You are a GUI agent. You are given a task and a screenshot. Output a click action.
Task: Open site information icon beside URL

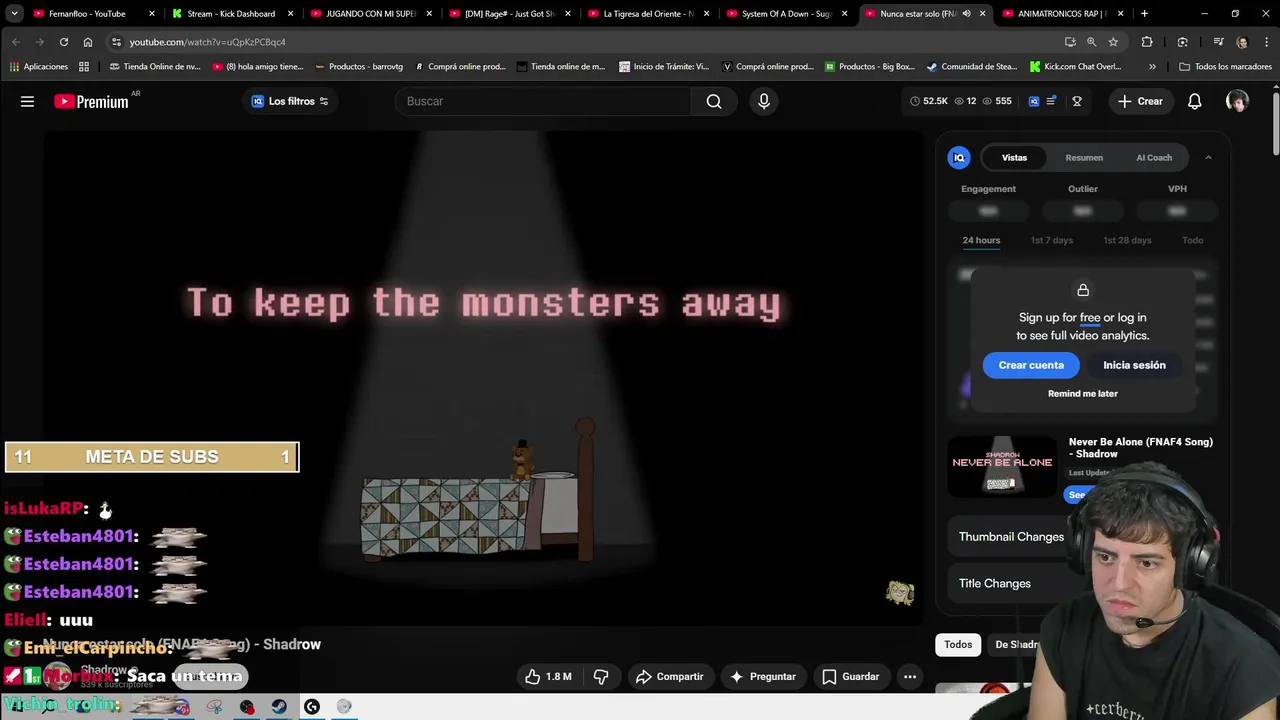[116, 42]
